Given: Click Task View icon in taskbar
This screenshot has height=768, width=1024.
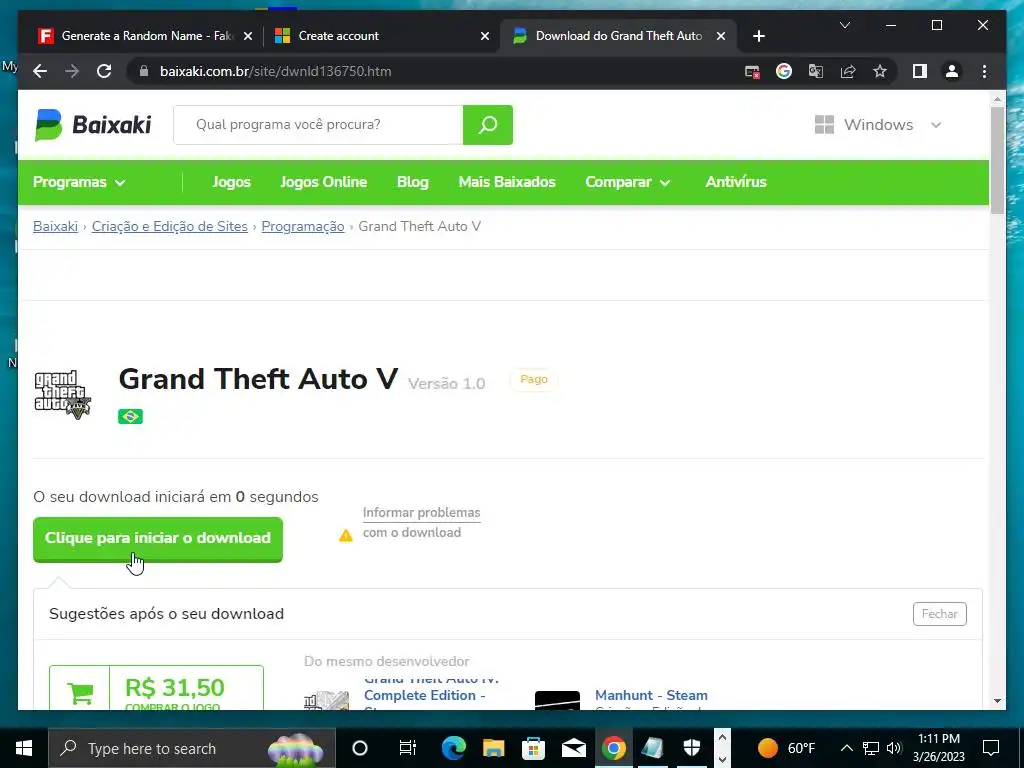Looking at the screenshot, I should pos(408,748).
